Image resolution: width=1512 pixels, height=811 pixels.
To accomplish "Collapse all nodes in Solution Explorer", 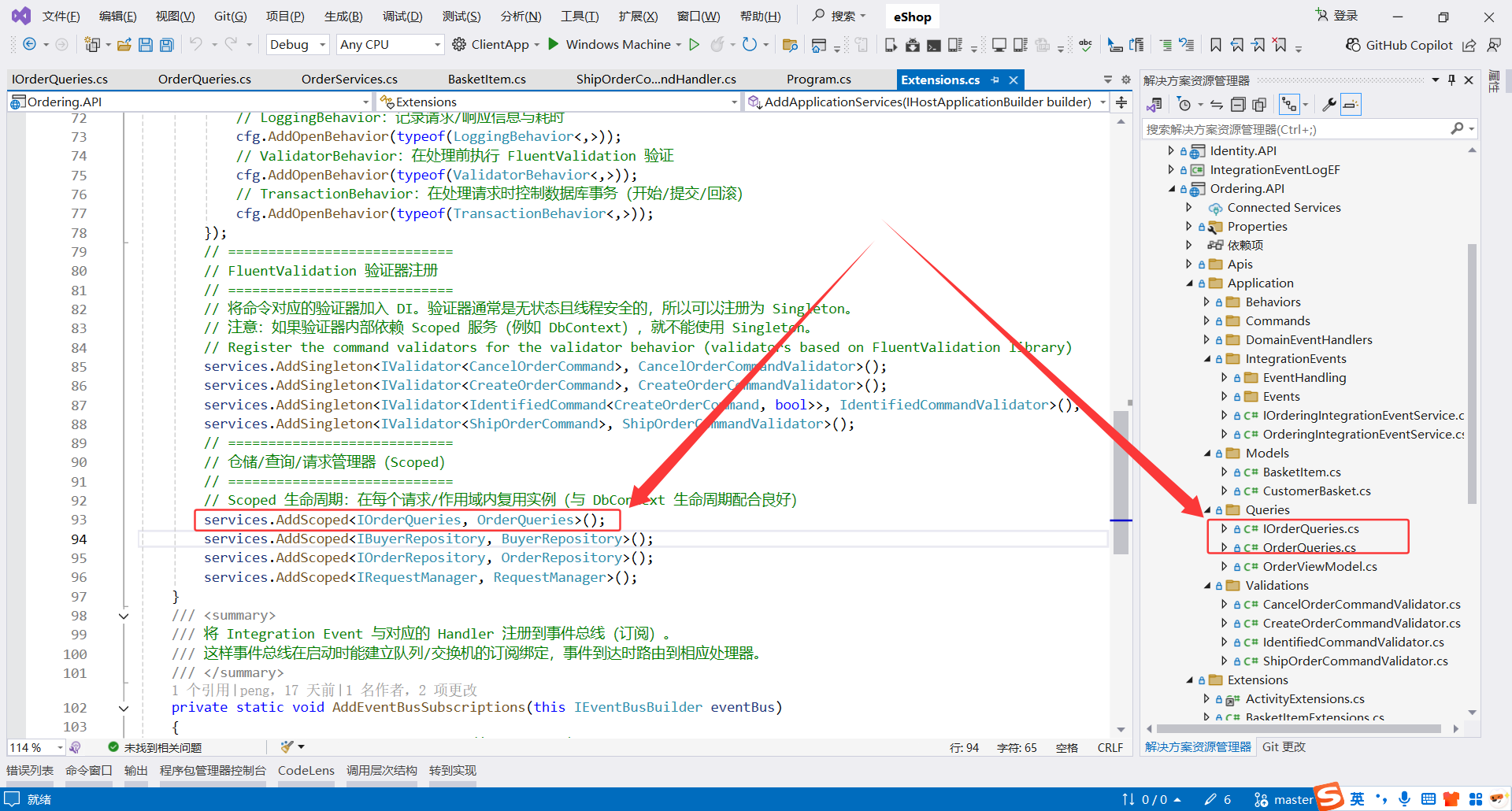I will point(1239,103).
